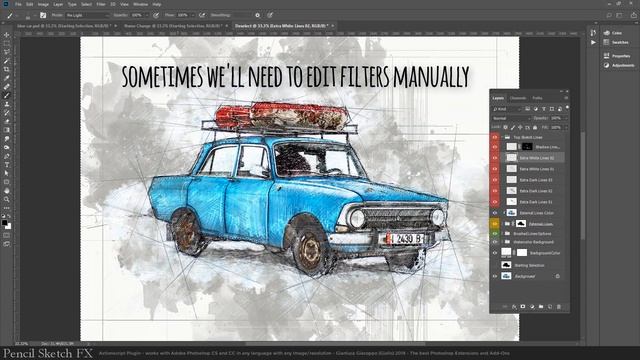Click the foreground color swatch
The height and width of the screenshot is (360, 640).
pos(4,223)
